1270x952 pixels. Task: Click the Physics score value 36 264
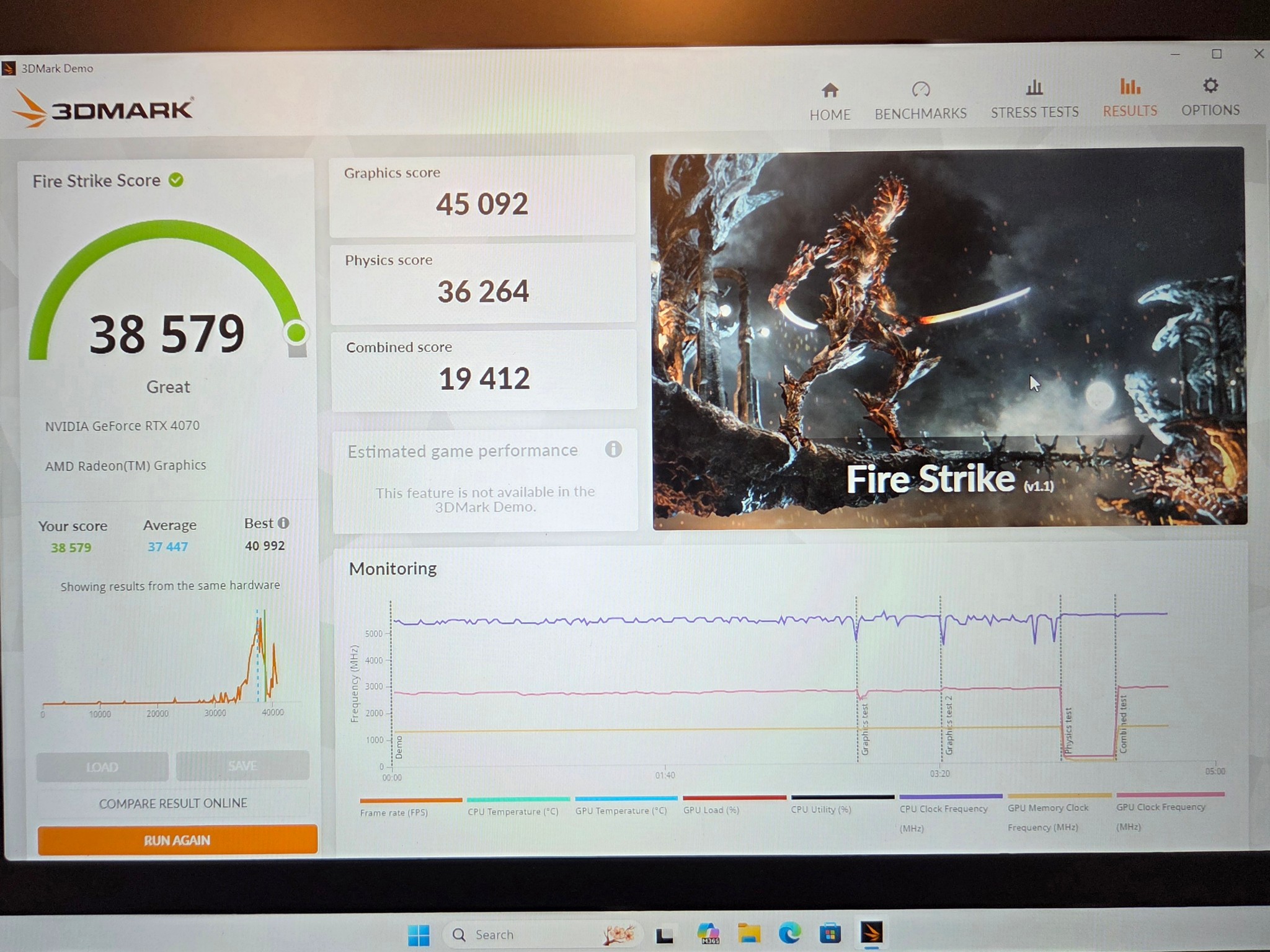click(x=483, y=291)
